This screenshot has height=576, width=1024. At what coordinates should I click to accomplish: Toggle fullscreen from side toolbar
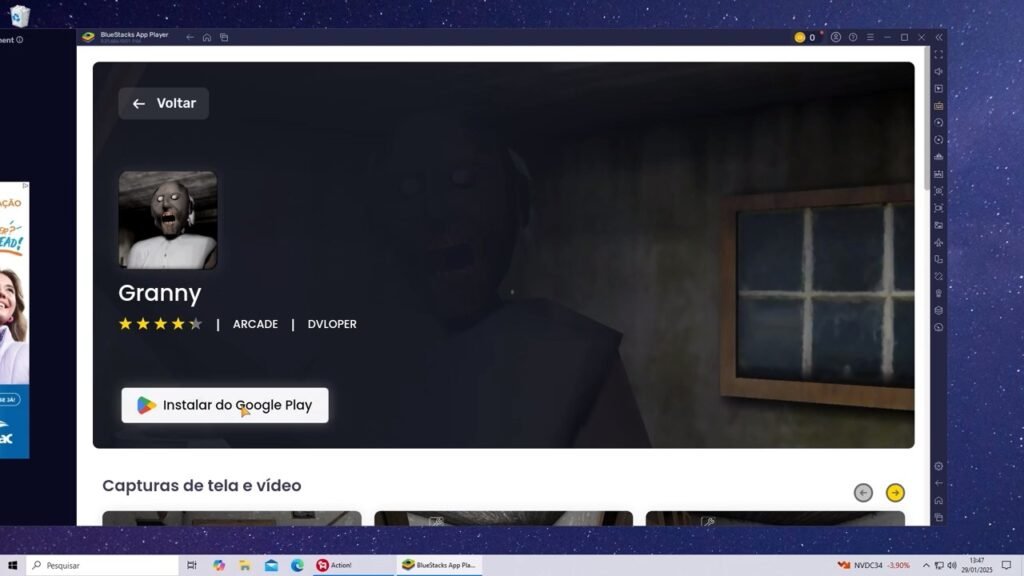tap(938, 54)
